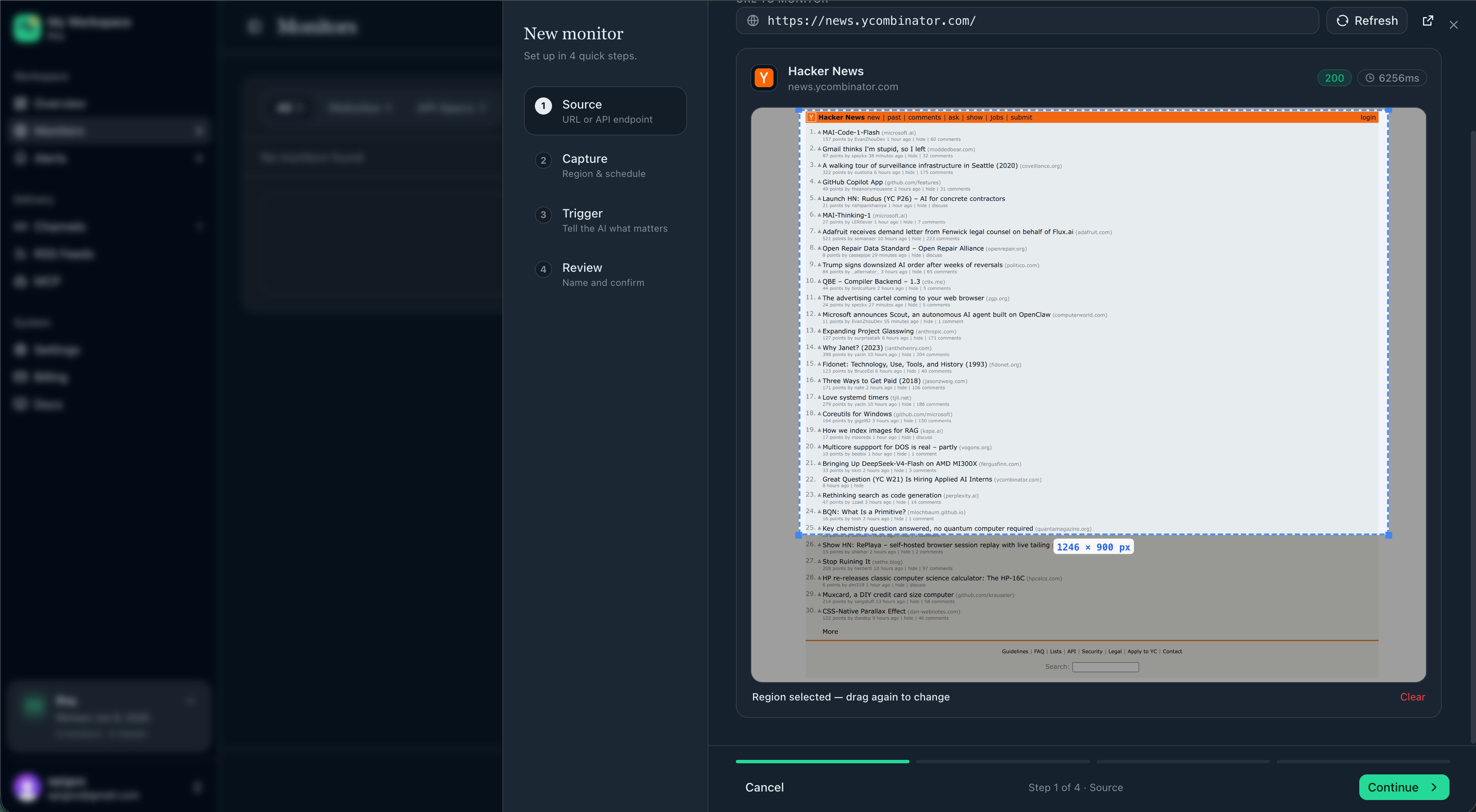
Task: Click 'The advertising cartel coming to your web browser'
Action: pos(903,298)
